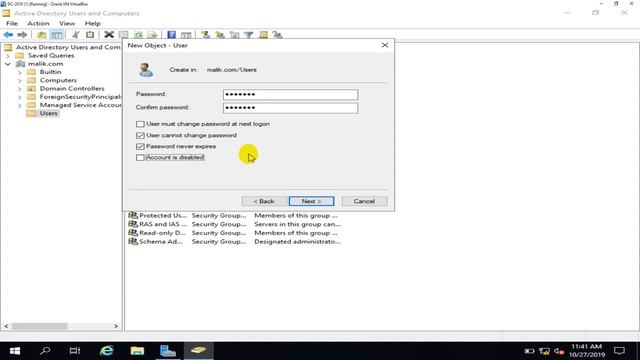Click the Back button in the dialog
Screen dimensions: 640x360
click(264, 201)
